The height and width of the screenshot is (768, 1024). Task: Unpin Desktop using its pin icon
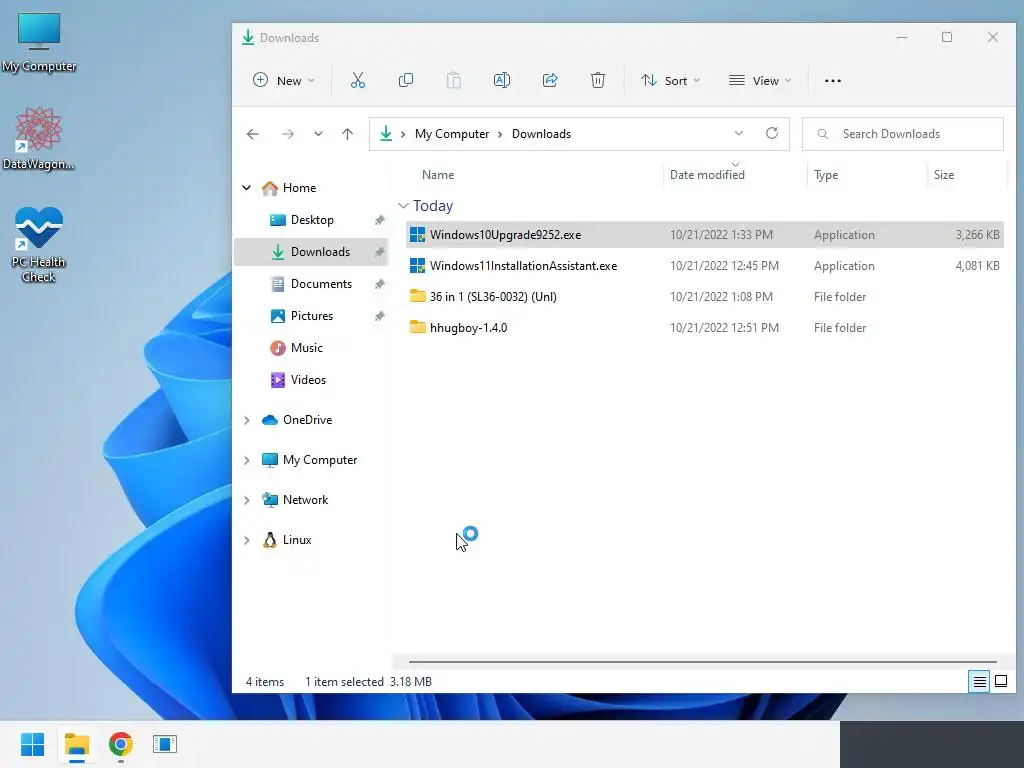coord(379,220)
